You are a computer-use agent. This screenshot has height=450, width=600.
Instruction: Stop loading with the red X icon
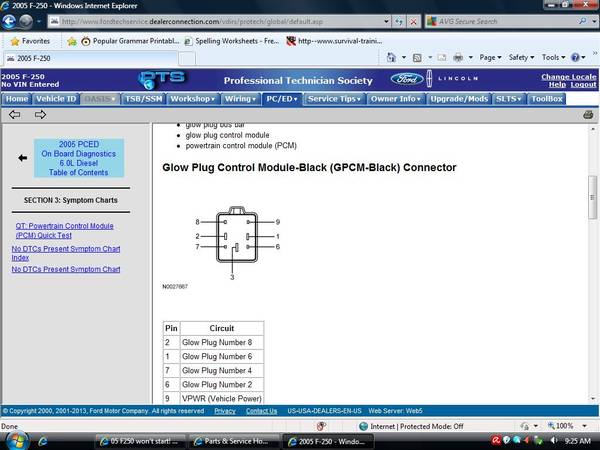pyautogui.click(x=413, y=22)
